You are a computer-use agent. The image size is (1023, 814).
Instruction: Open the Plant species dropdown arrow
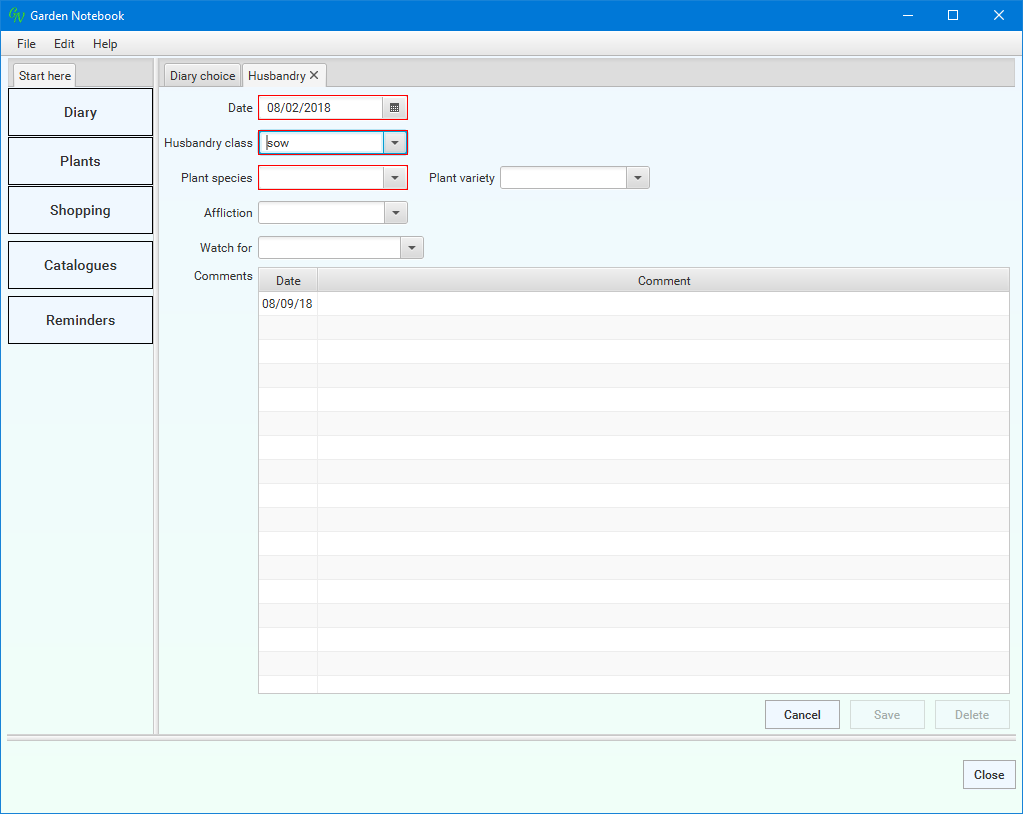pos(395,178)
